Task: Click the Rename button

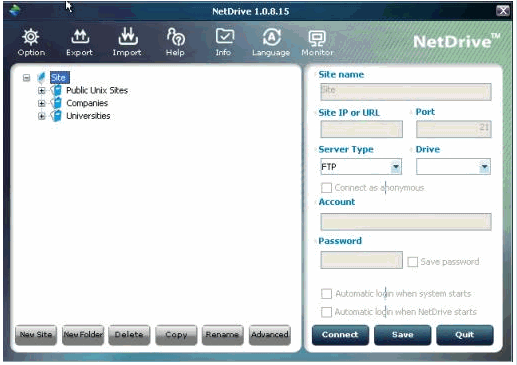Action: coord(223,335)
